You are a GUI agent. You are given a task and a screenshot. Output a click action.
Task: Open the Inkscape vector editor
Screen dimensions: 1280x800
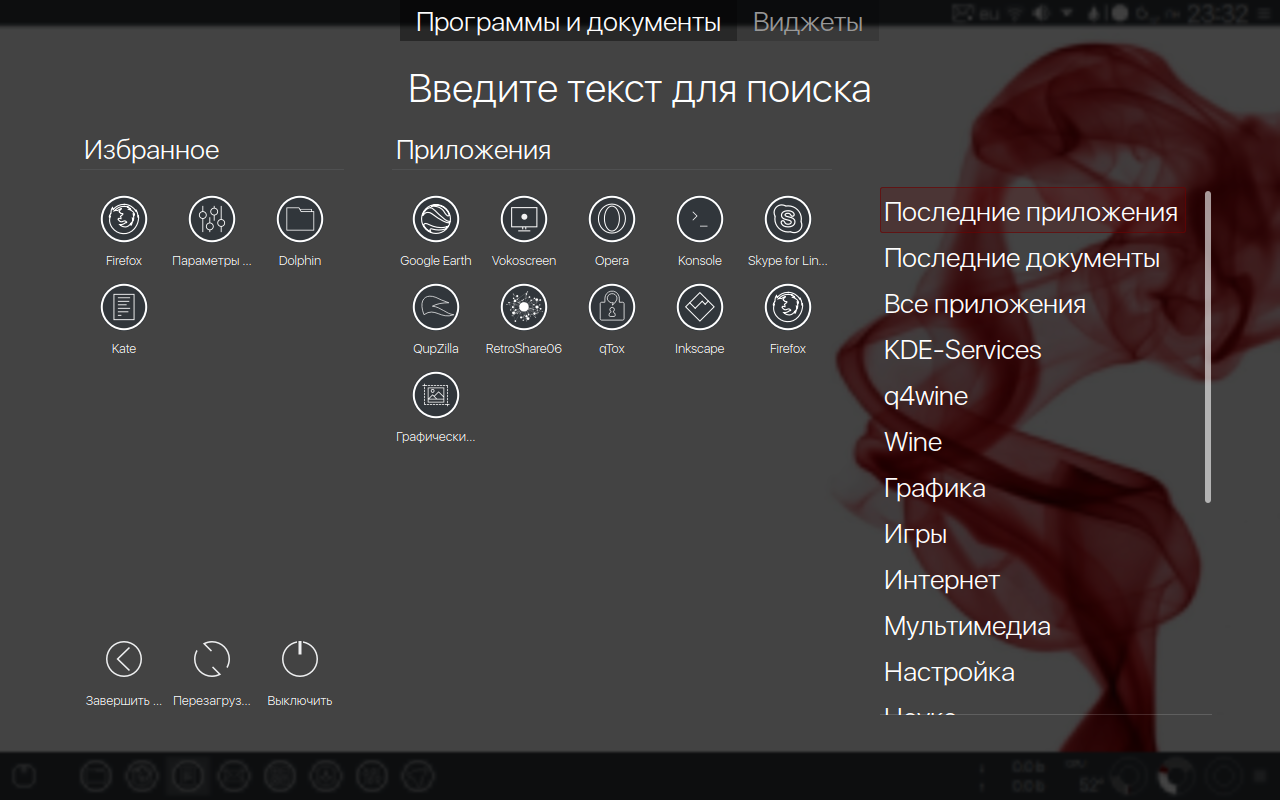[700, 307]
